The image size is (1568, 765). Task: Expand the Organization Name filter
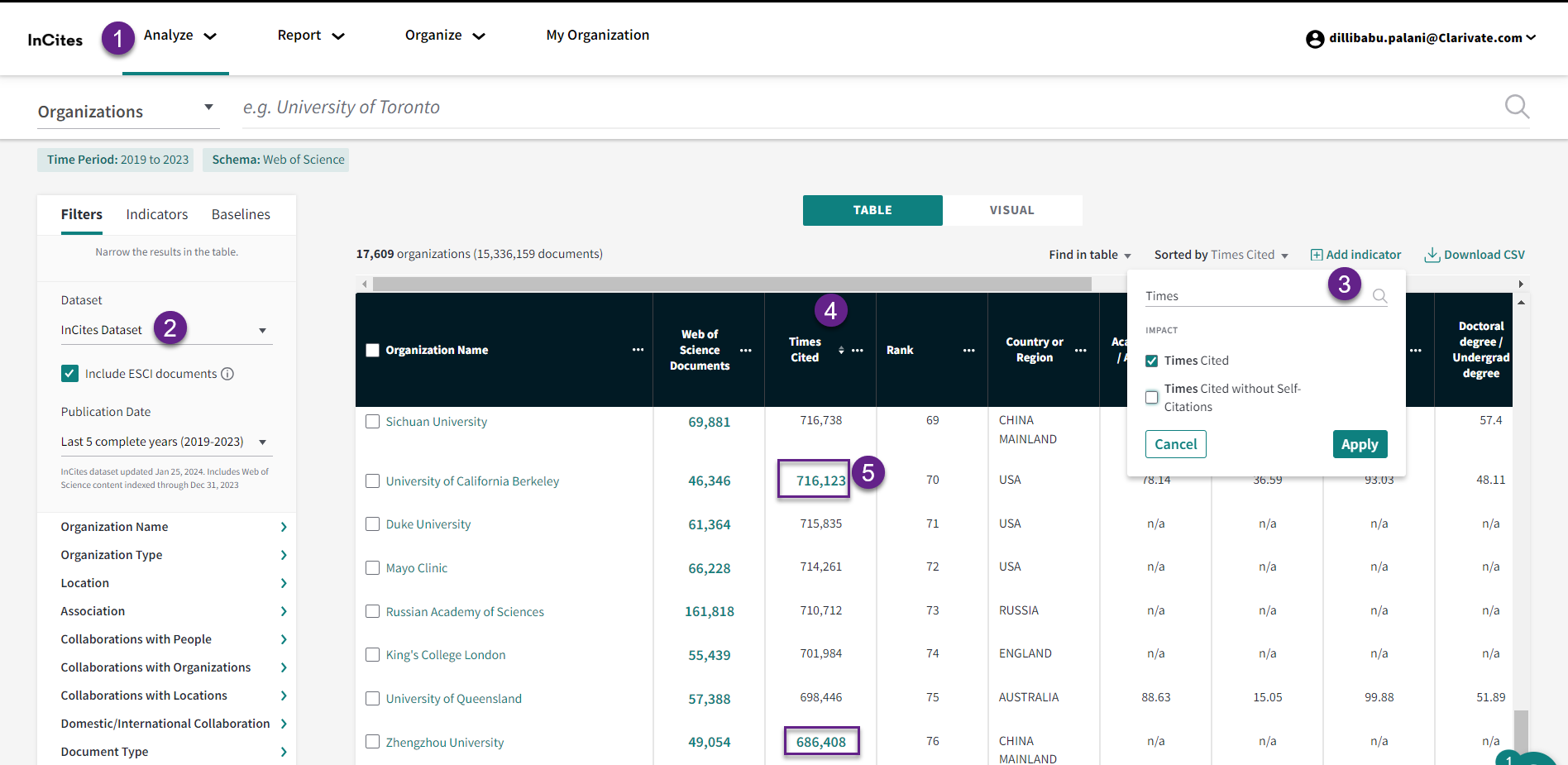tap(174, 527)
